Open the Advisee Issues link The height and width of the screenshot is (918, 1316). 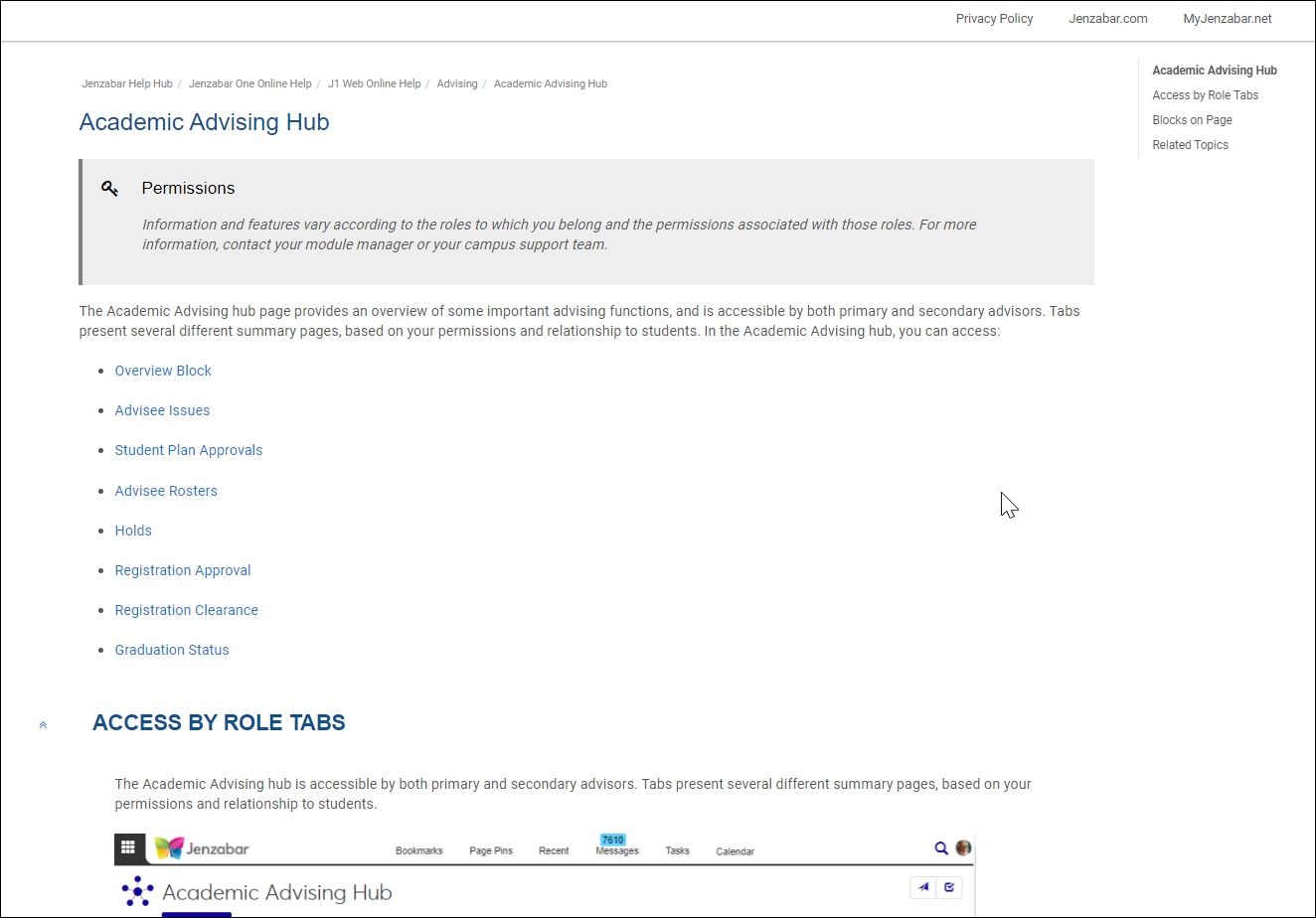[x=162, y=410]
